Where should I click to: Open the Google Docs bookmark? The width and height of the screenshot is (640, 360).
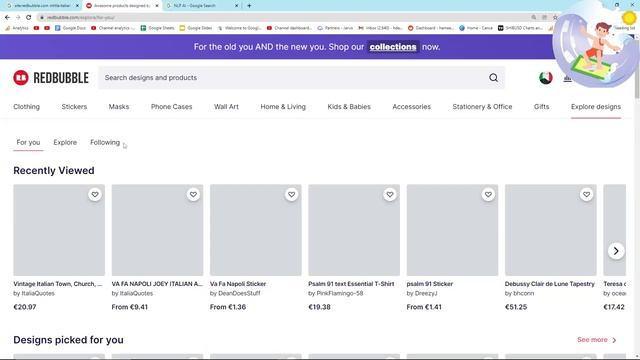(70, 28)
